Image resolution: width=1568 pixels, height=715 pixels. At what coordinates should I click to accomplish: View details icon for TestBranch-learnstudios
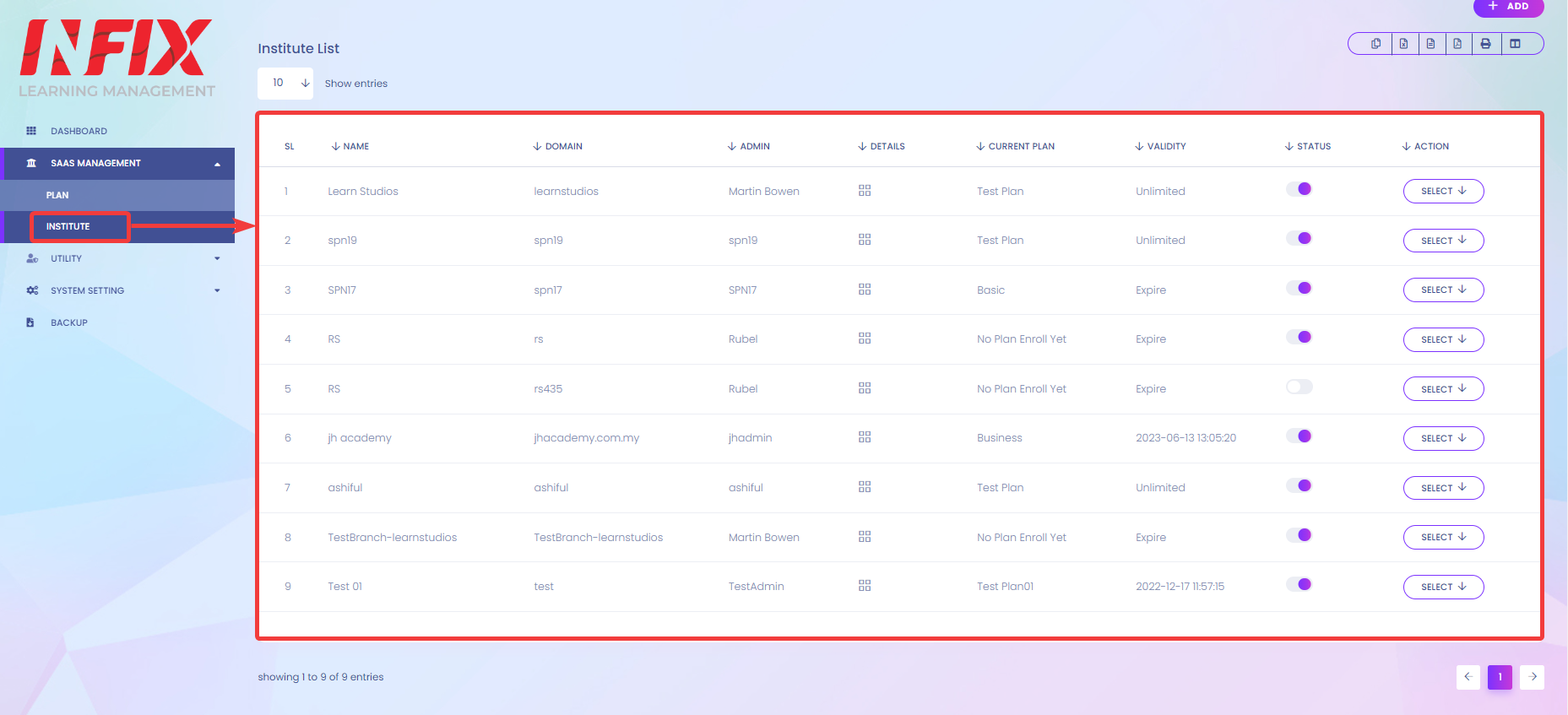[865, 537]
